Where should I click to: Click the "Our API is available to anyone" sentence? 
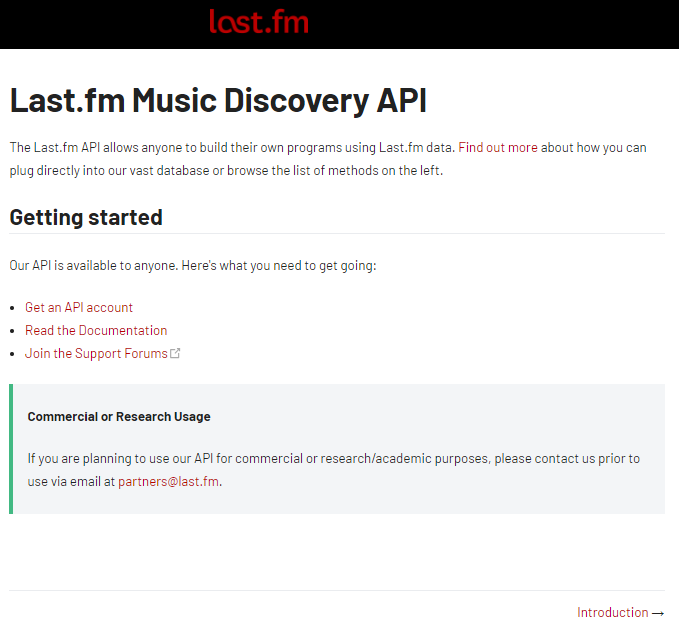coord(192,265)
